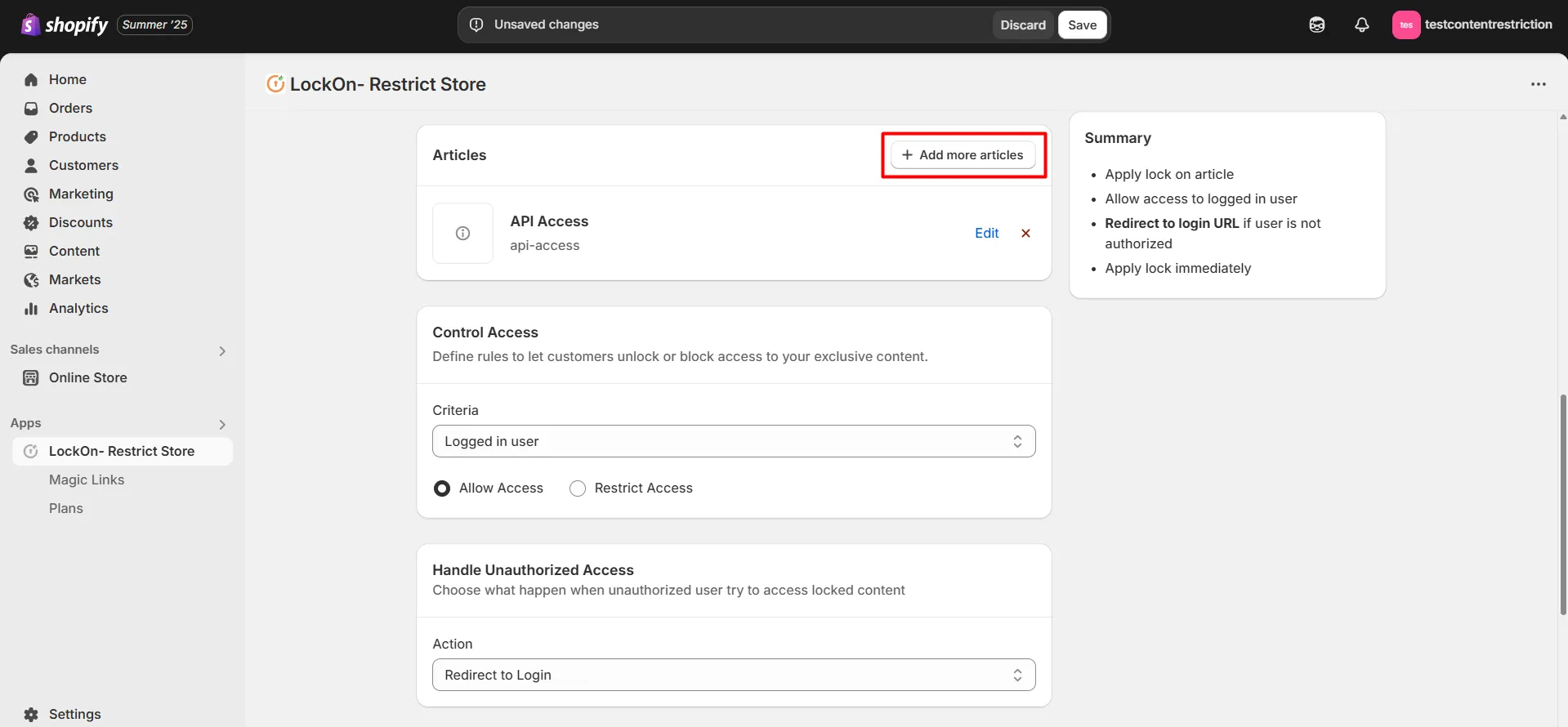This screenshot has height=727, width=1568.
Task: Click the Settings gear icon
Action: coord(31,715)
